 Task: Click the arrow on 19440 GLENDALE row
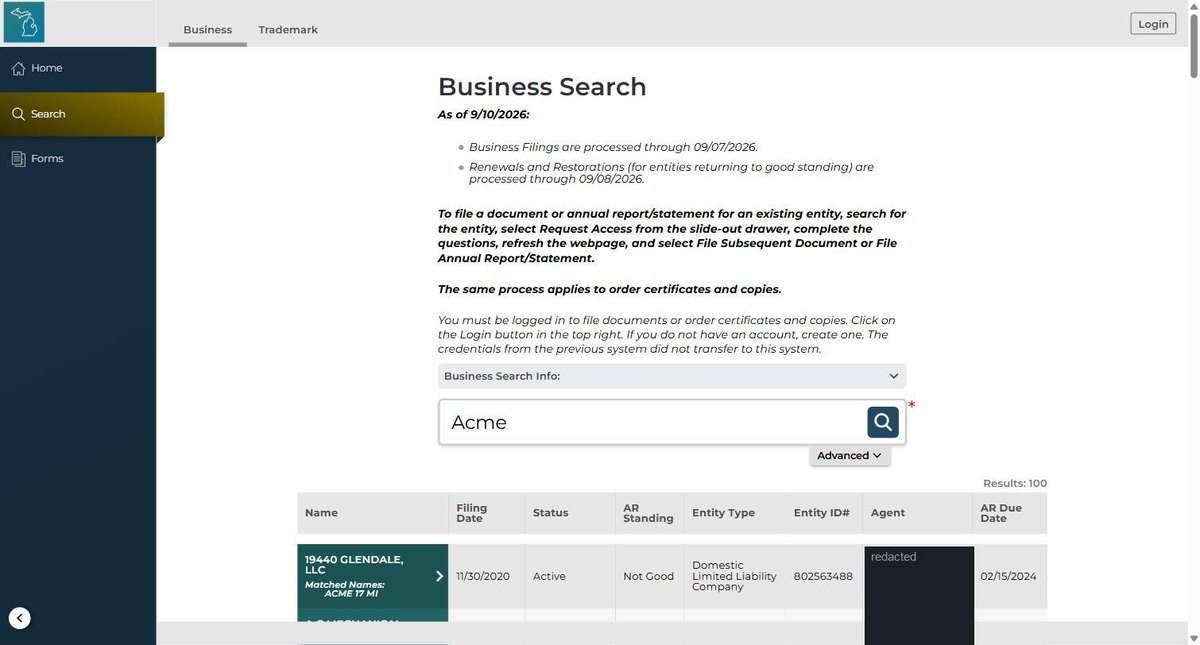tap(439, 576)
